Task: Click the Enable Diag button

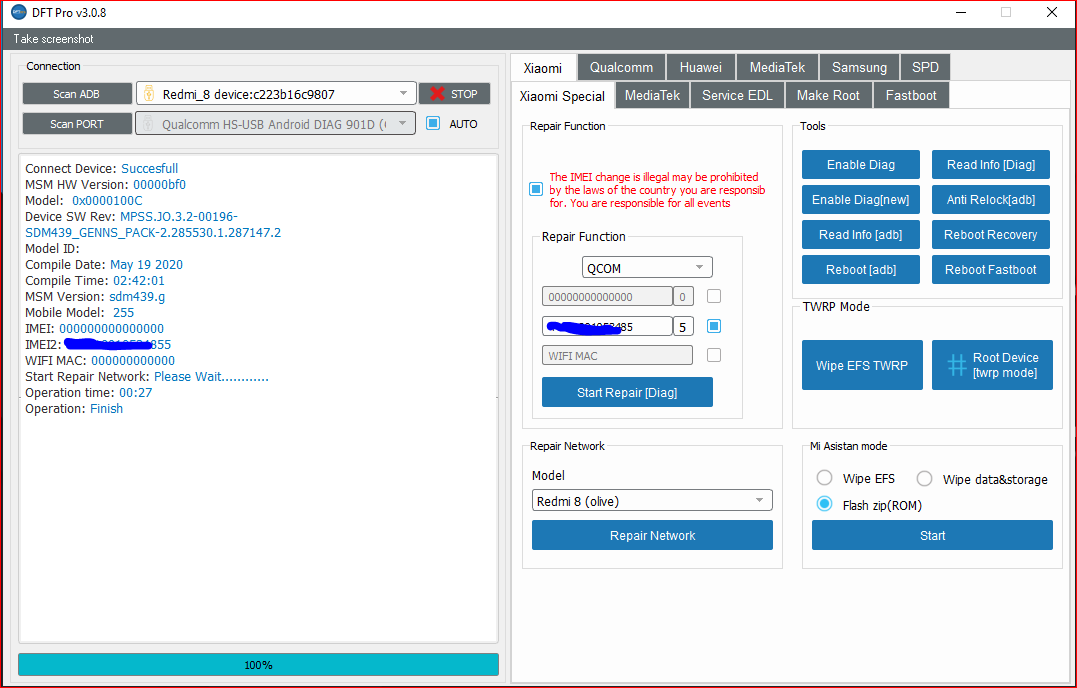Action: click(861, 165)
